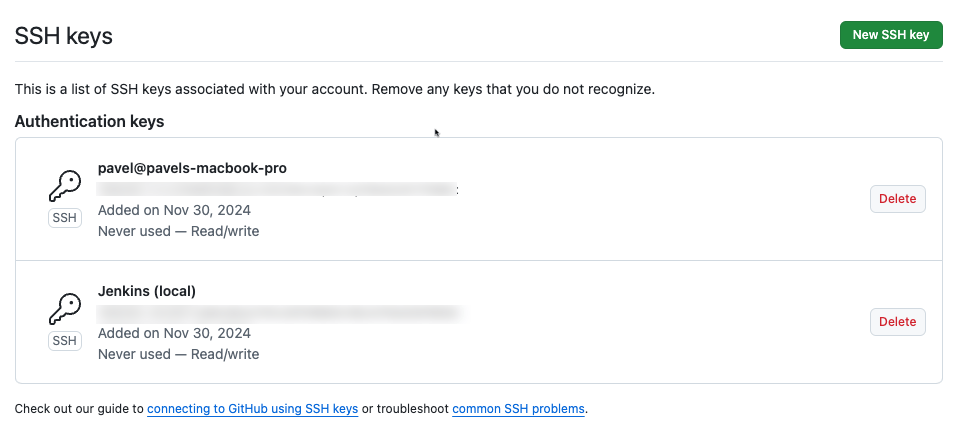Open the connecting to GitHub using SSH keys guide
This screenshot has height=433, width=968.
coord(252,409)
